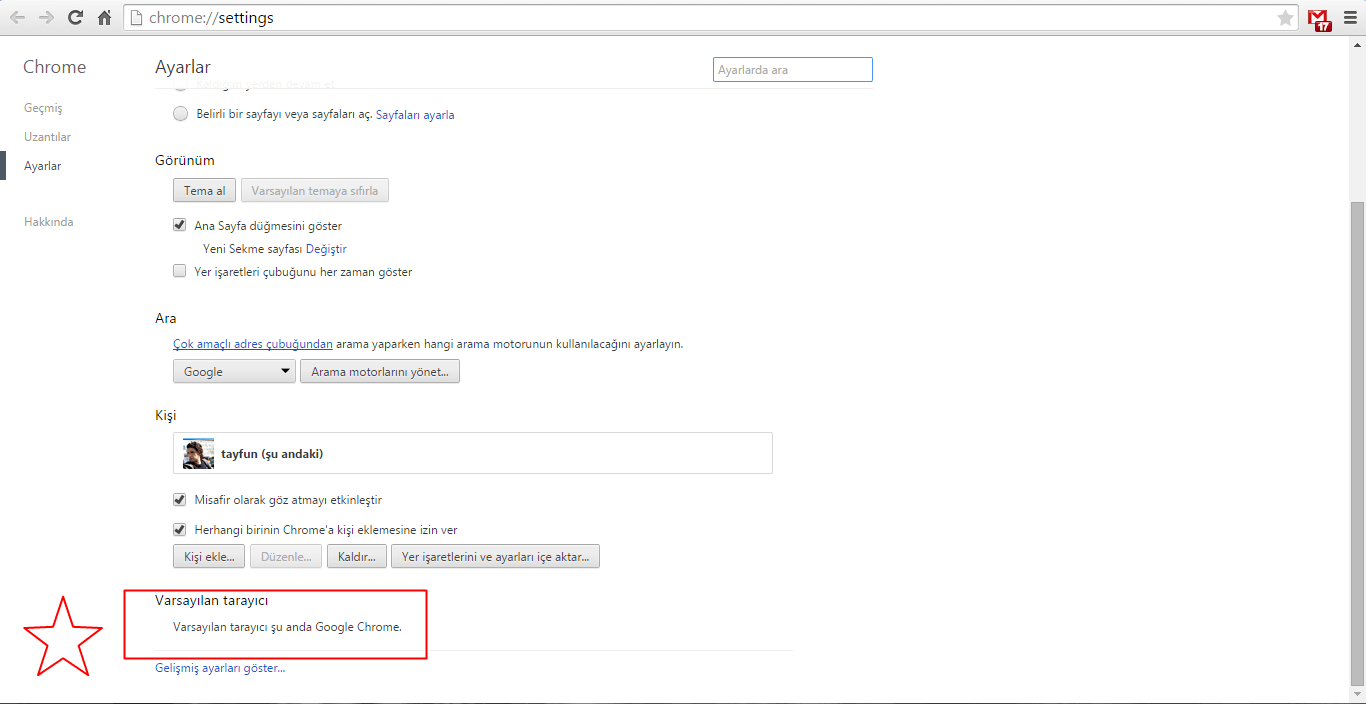The height and width of the screenshot is (704, 1366).
Task: Click the 'Chrome' title in sidebar
Action: 55,67
